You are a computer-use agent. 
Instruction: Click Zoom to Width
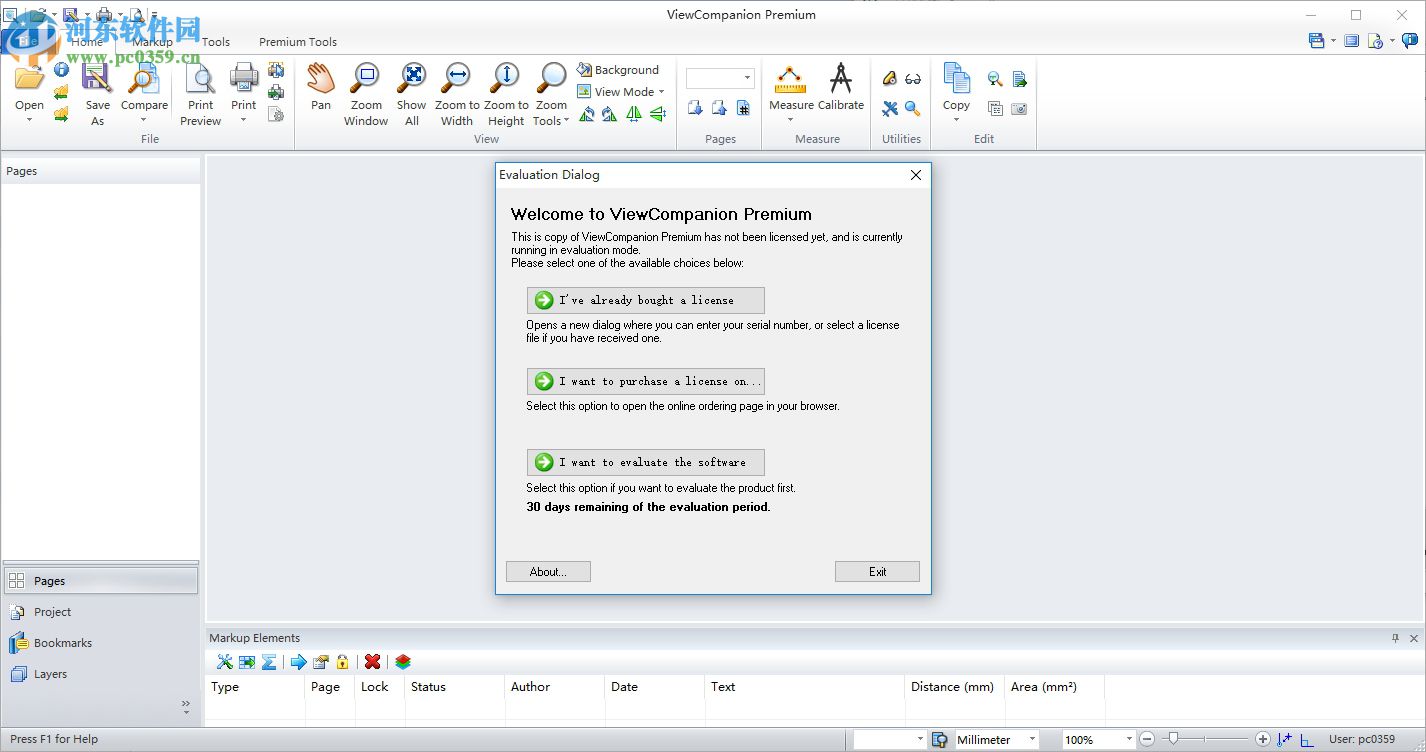tap(457, 95)
